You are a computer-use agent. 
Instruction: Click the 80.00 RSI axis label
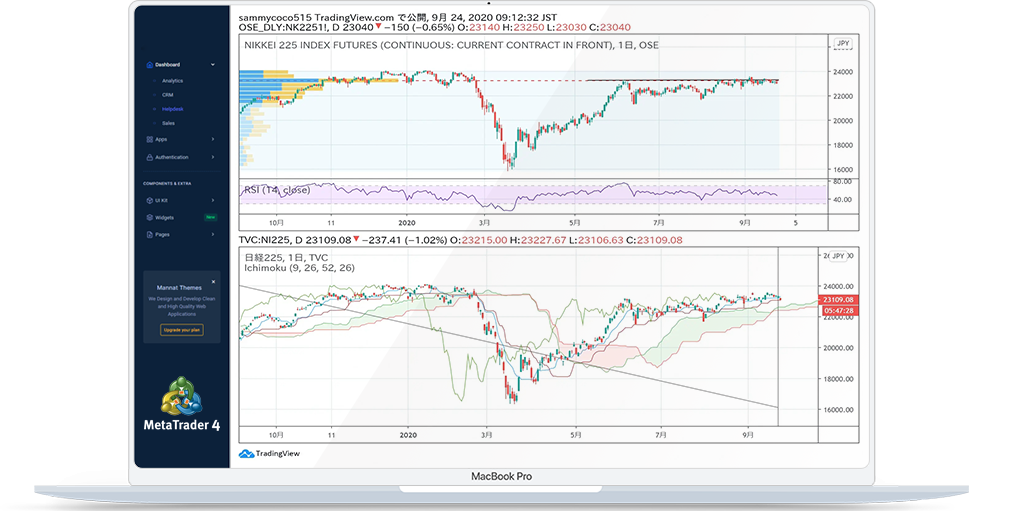(841, 182)
